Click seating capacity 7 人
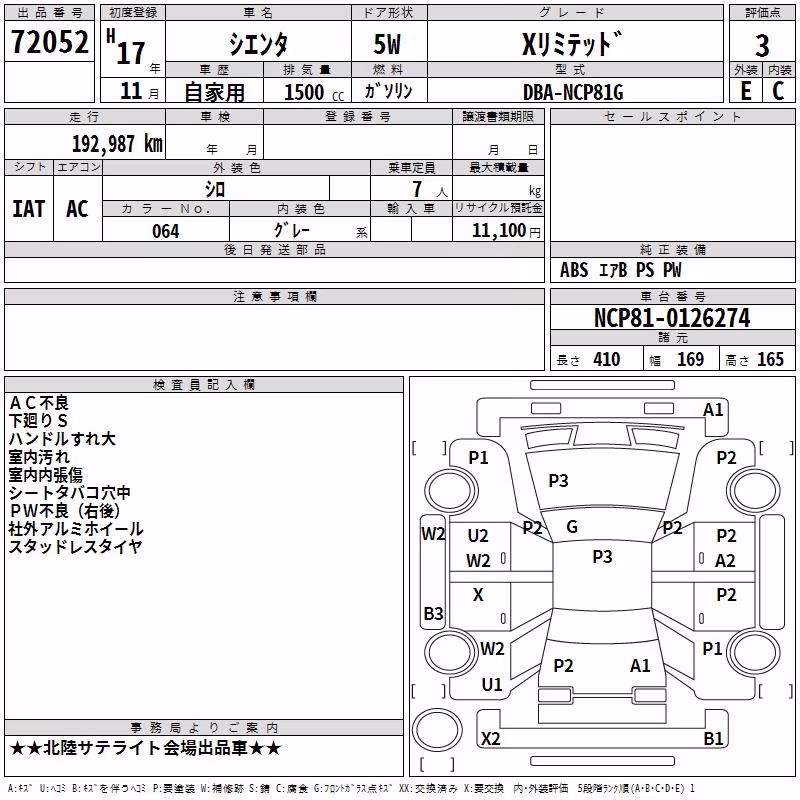The height and width of the screenshot is (800, 800). [x=429, y=189]
